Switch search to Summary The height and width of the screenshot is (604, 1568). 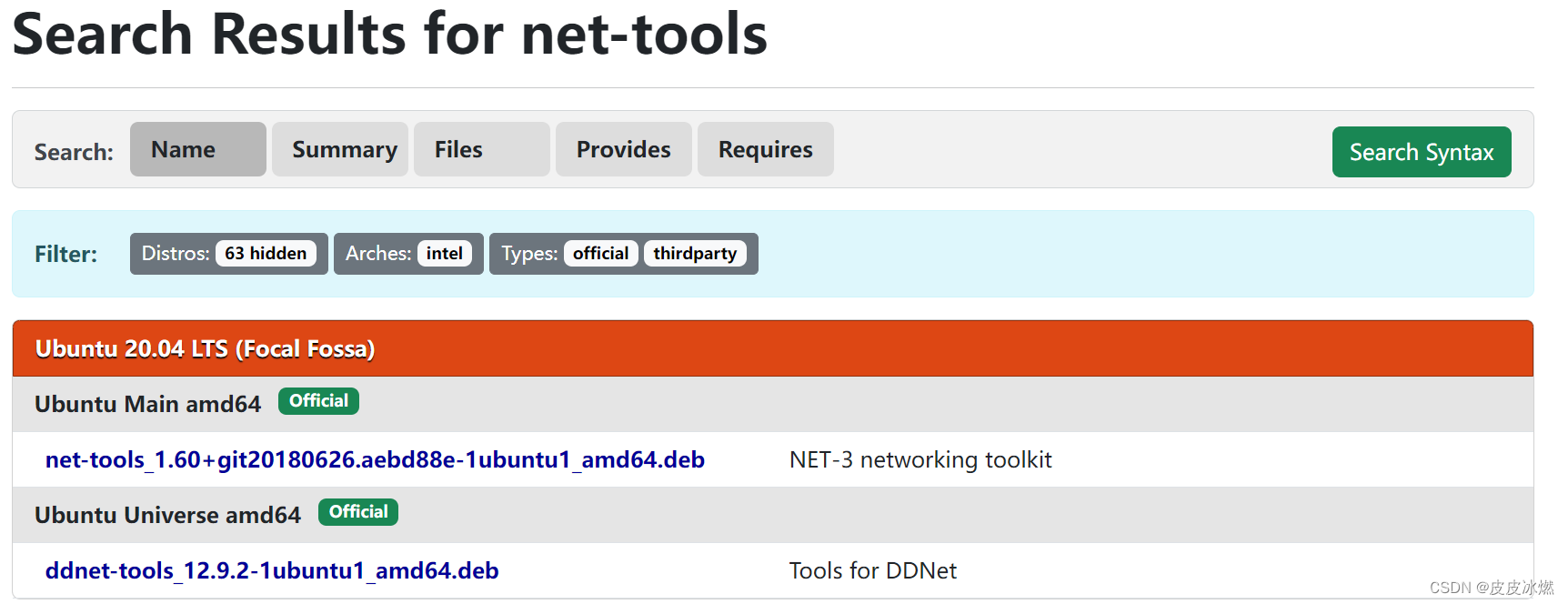pyautogui.click(x=340, y=149)
